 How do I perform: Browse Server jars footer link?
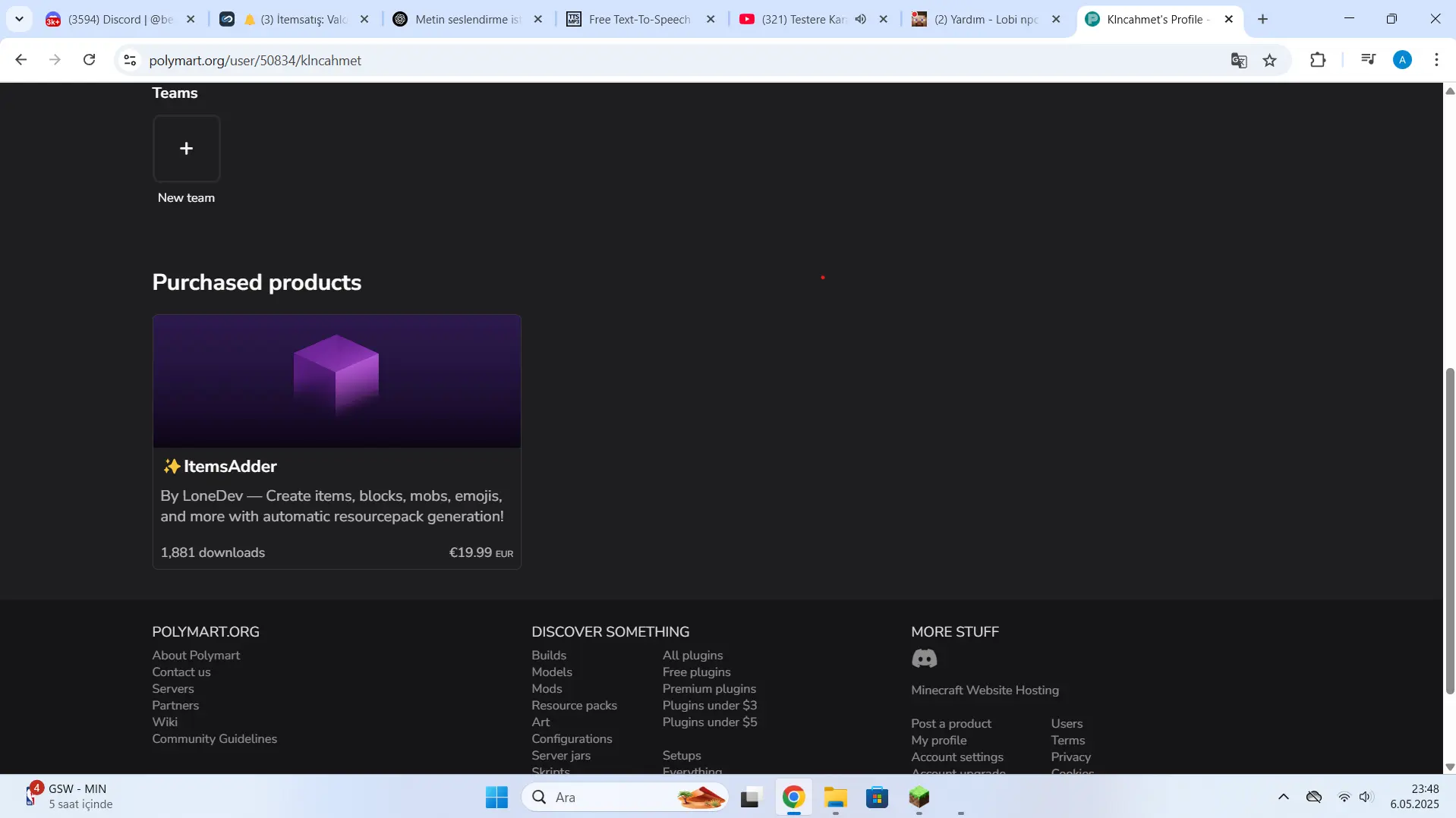tap(561, 756)
